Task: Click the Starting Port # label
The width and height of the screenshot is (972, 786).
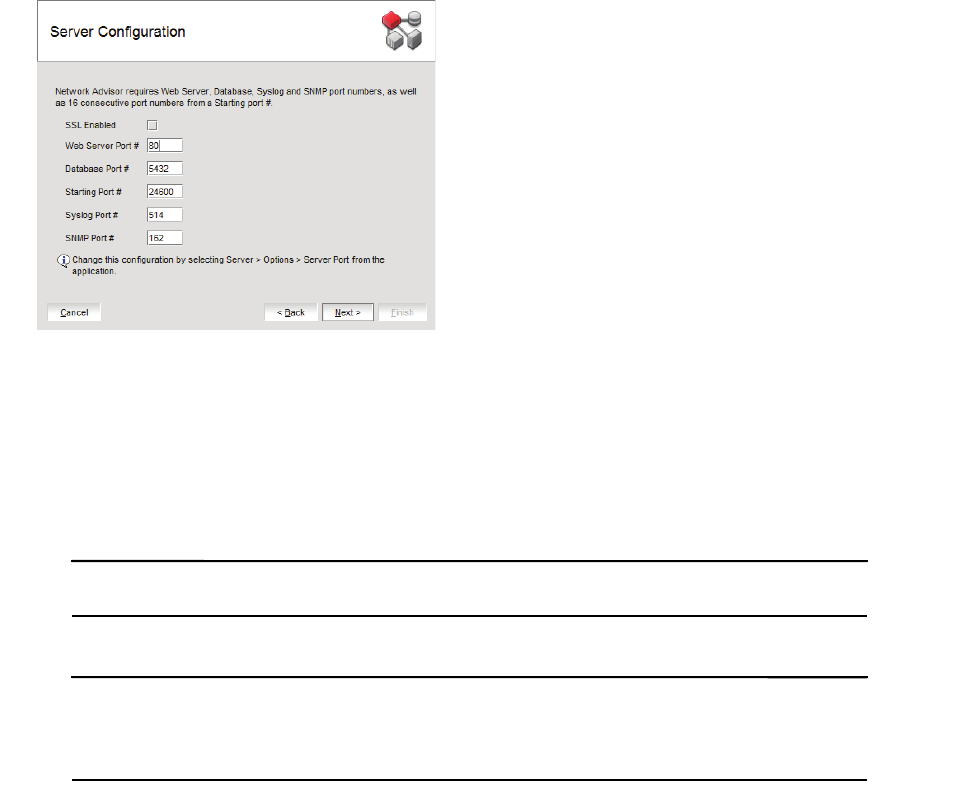Action: tap(94, 192)
